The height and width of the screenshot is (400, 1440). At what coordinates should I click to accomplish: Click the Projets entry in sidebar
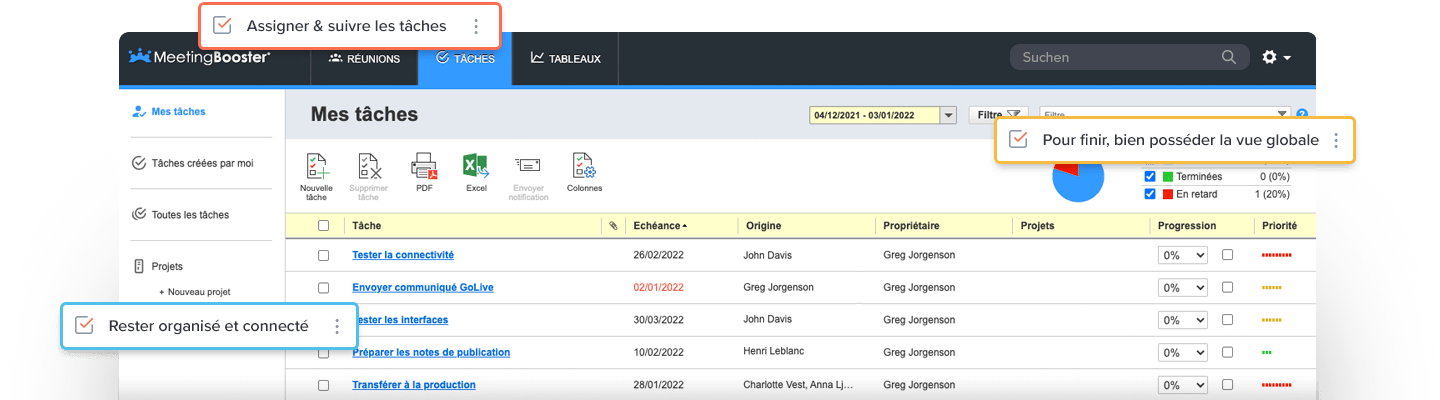167,266
